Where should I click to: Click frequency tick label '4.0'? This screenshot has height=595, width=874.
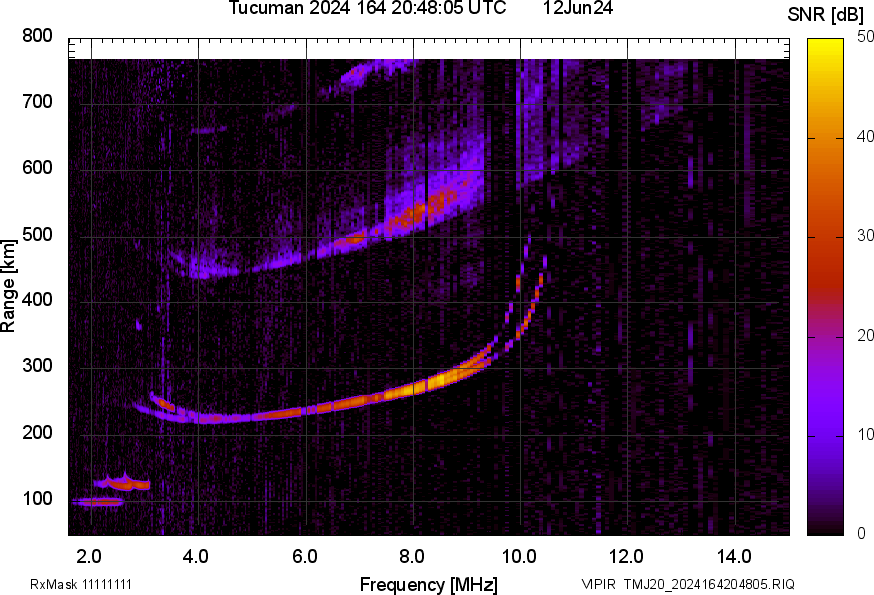point(196,557)
